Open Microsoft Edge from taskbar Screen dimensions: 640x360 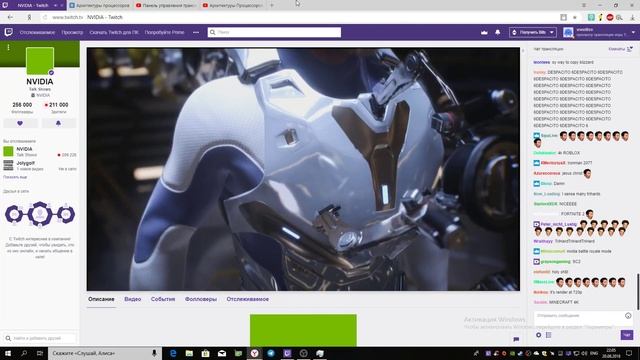coord(173,353)
